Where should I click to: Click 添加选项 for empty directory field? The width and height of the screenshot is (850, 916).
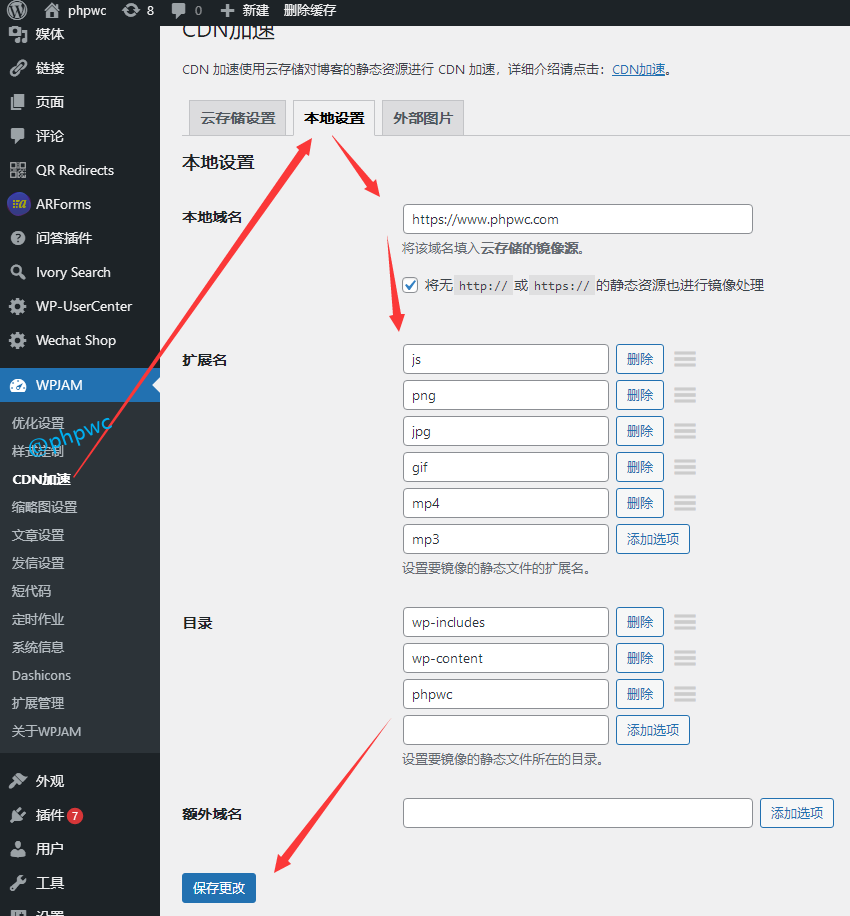coord(653,730)
